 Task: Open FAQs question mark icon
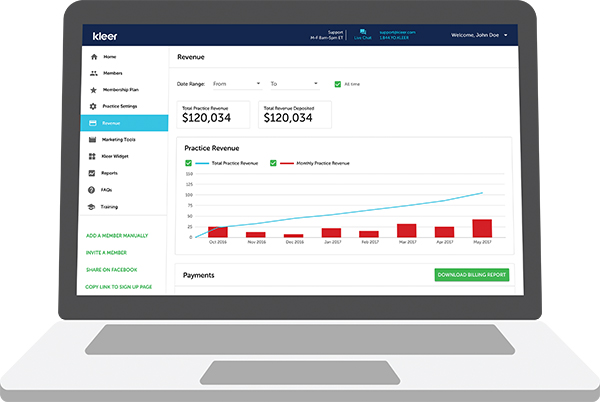pyautogui.click(x=93, y=189)
